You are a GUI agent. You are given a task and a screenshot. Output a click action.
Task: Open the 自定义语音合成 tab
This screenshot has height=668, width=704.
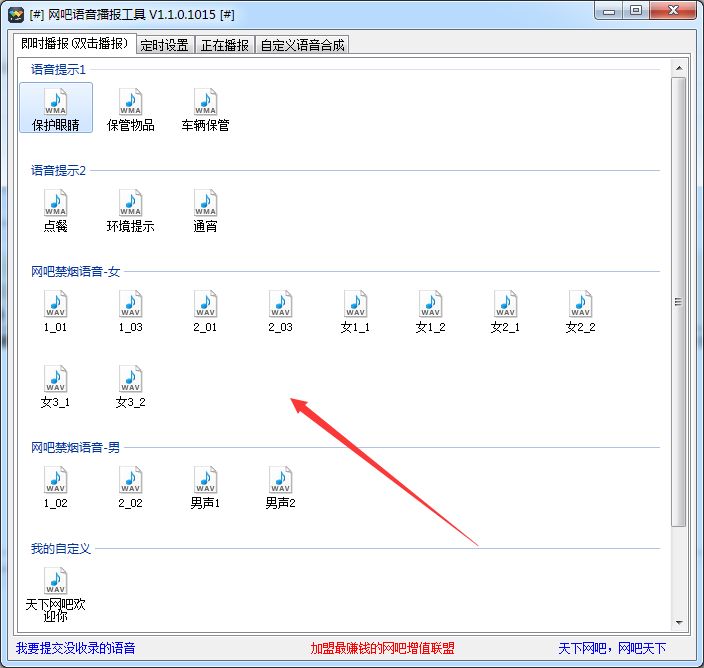(302, 45)
